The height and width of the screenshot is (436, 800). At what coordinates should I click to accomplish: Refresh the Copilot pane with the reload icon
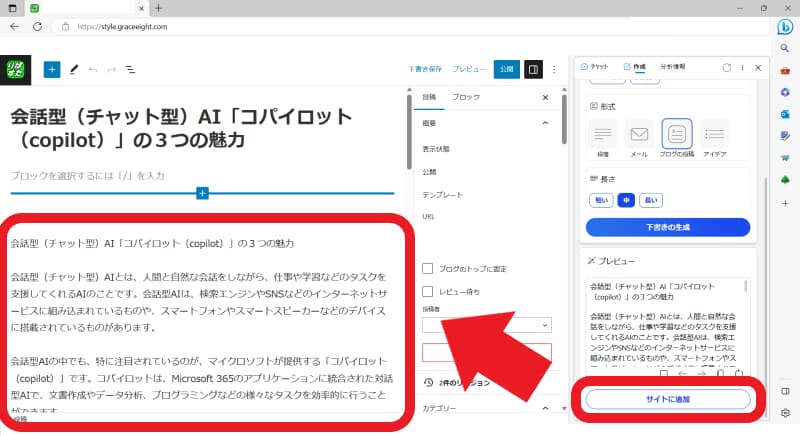coord(727,67)
